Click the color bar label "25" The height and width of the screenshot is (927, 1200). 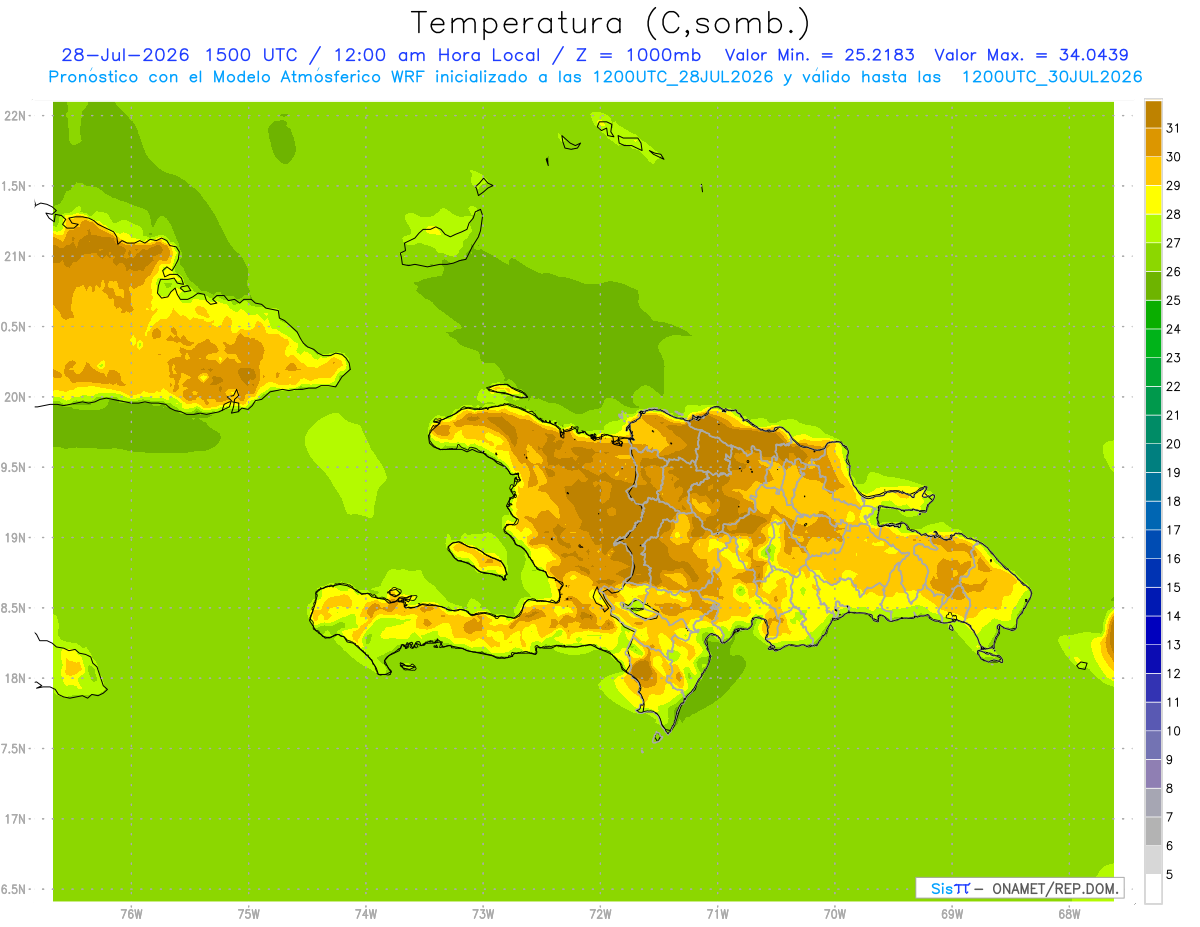point(1173,300)
